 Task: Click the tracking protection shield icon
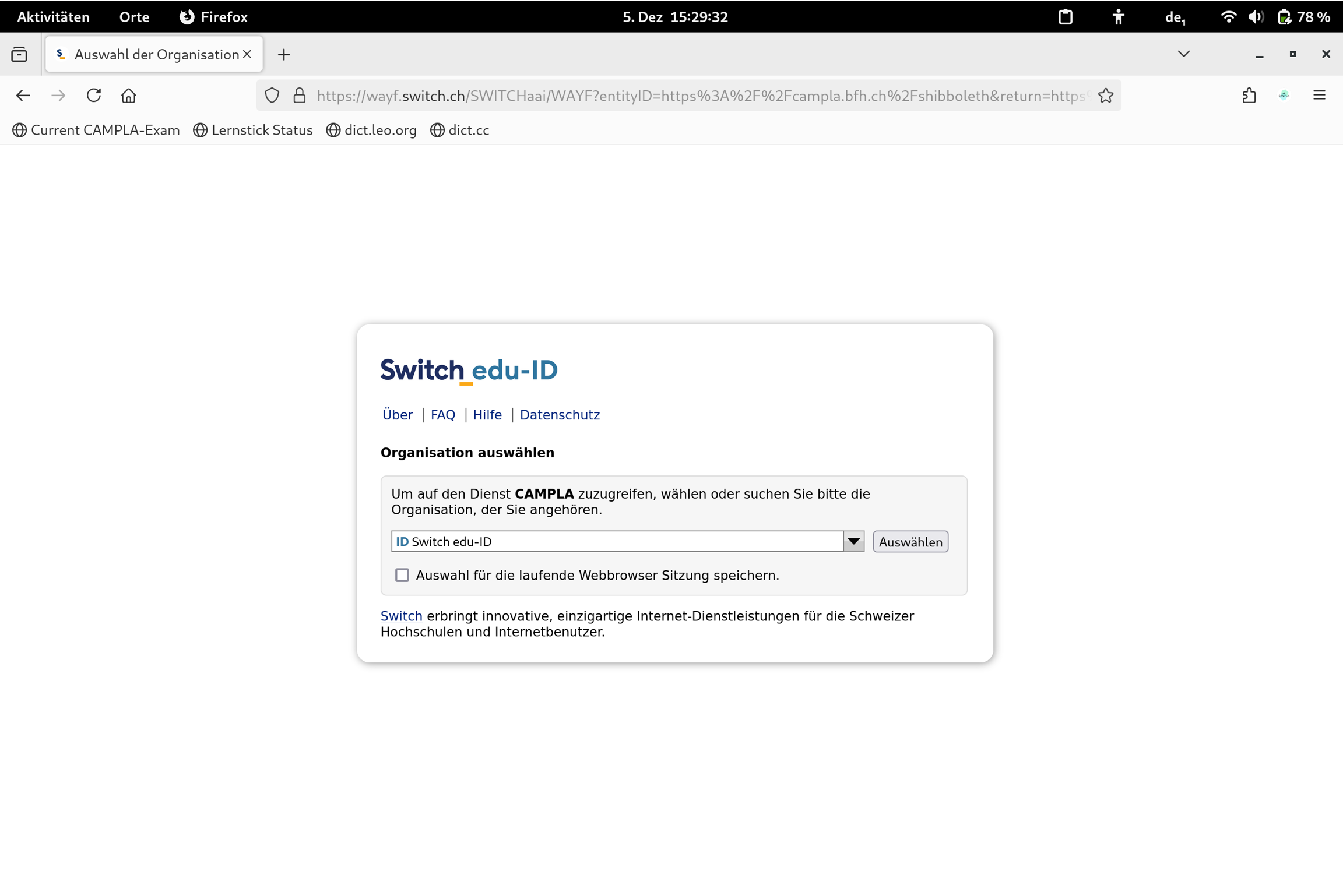(272, 96)
